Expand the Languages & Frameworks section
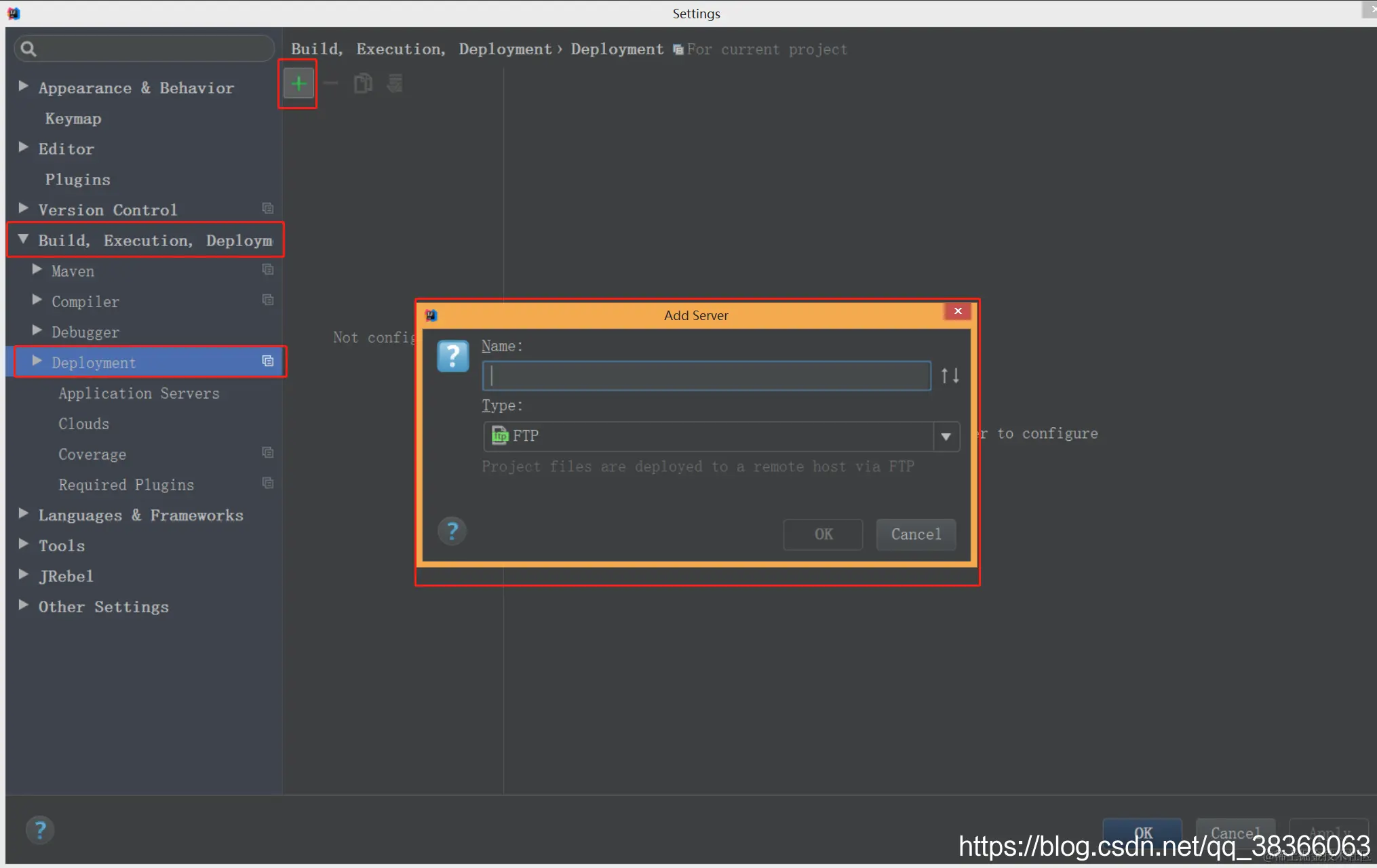 24,513
